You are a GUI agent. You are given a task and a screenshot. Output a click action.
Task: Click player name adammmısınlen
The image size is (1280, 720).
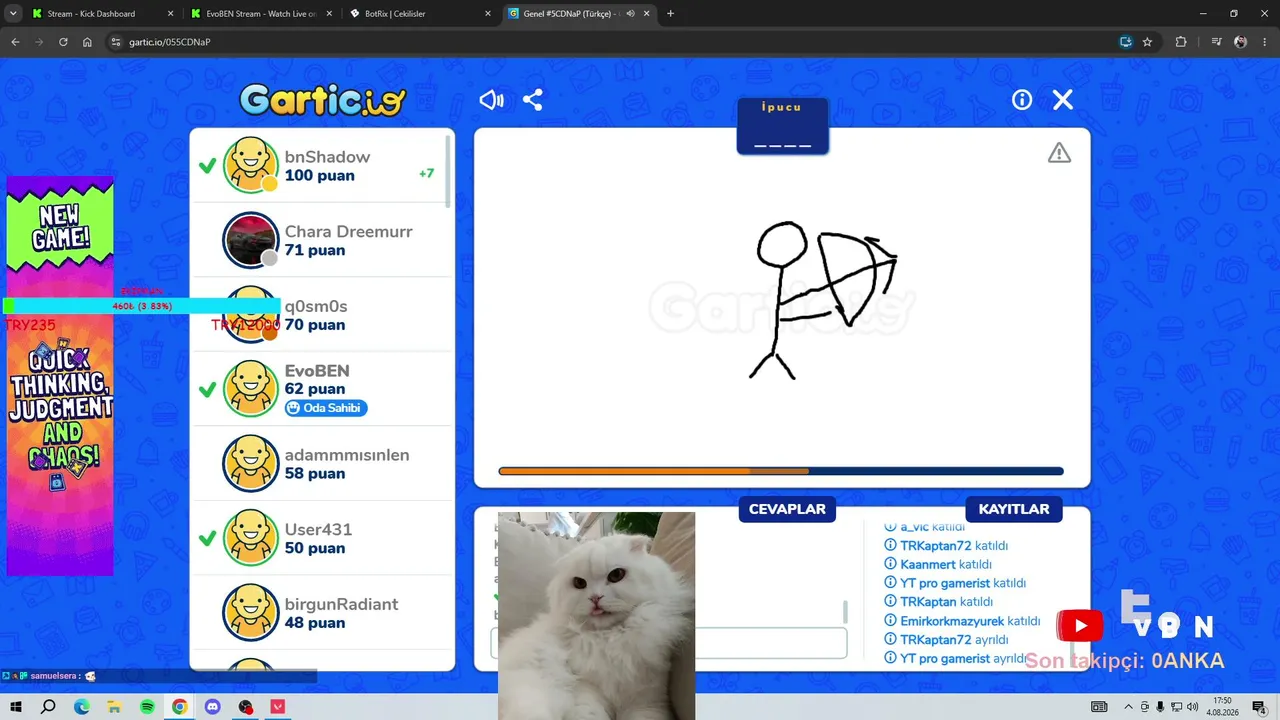(347, 455)
